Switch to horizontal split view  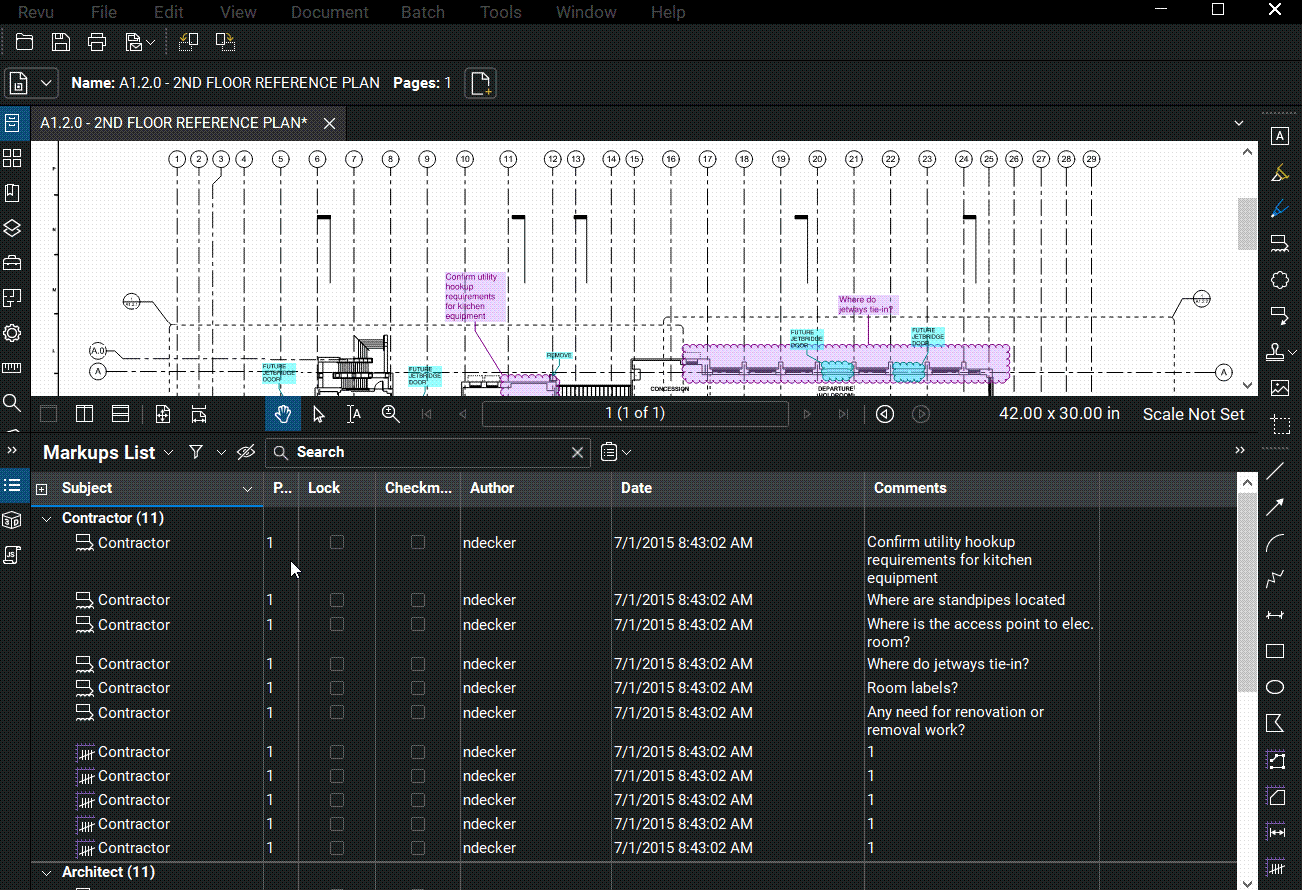pos(120,414)
